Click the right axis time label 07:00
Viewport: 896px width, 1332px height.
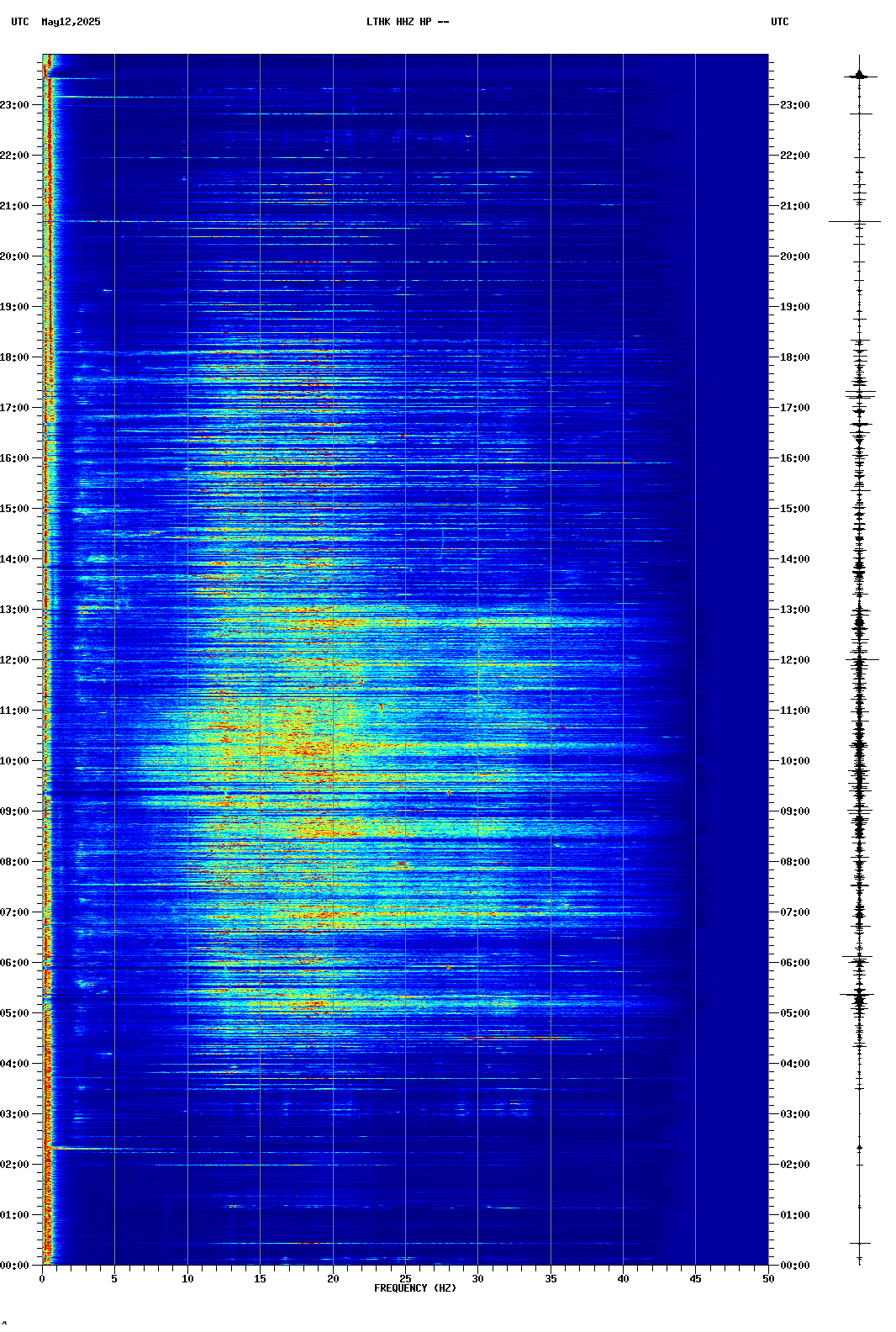pos(795,912)
